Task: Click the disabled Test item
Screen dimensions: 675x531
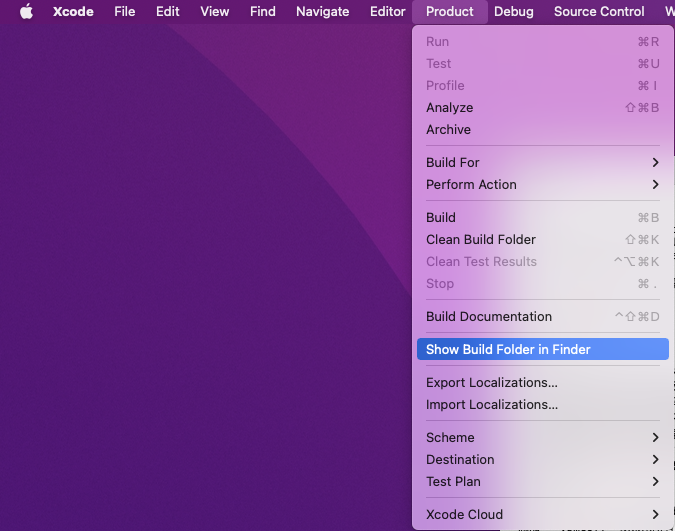Action: 542,64
